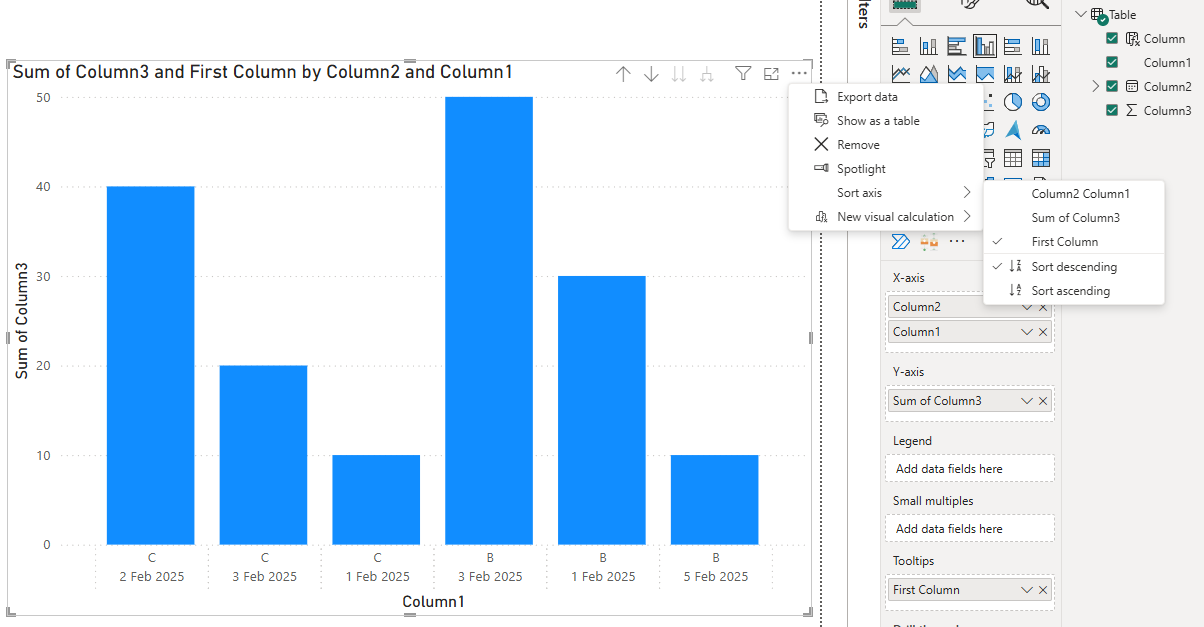Uncheck the Column field checkbox
Image resolution: width=1204 pixels, height=627 pixels.
pyautogui.click(x=1111, y=39)
